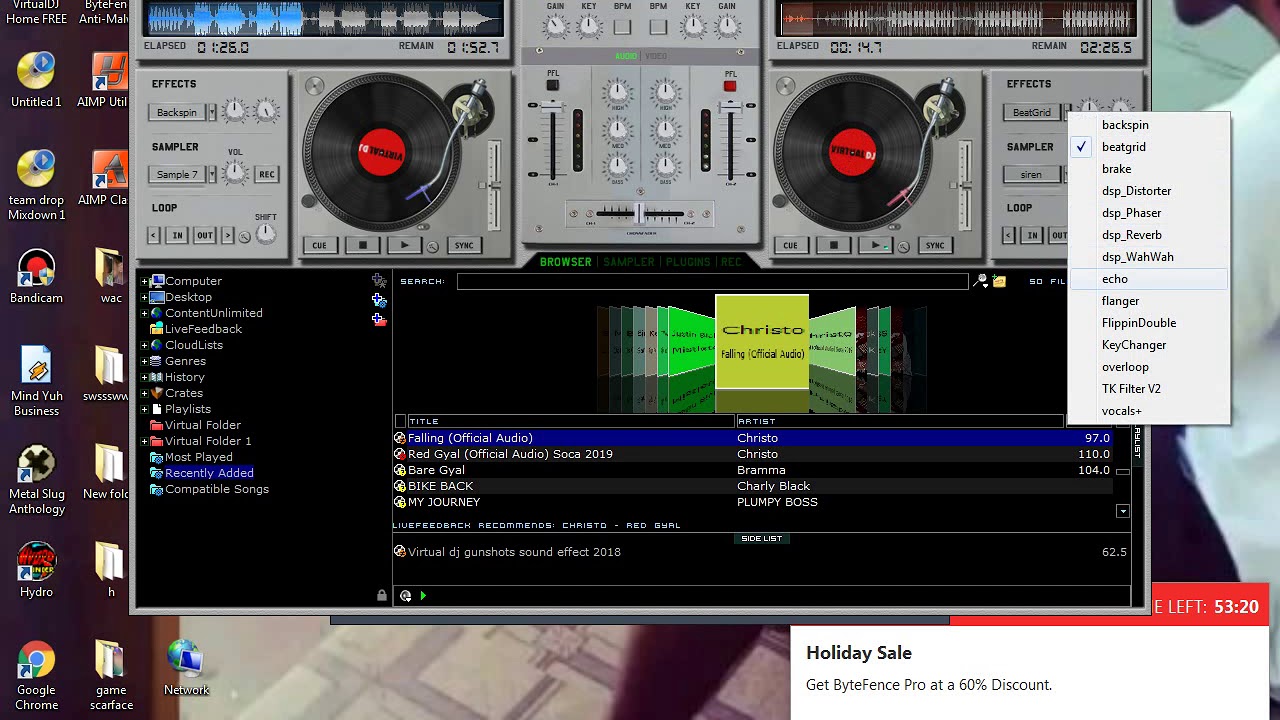The height and width of the screenshot is (720, 1280).
Task: Open the Network desktop icon
Action: click(186, 669)
